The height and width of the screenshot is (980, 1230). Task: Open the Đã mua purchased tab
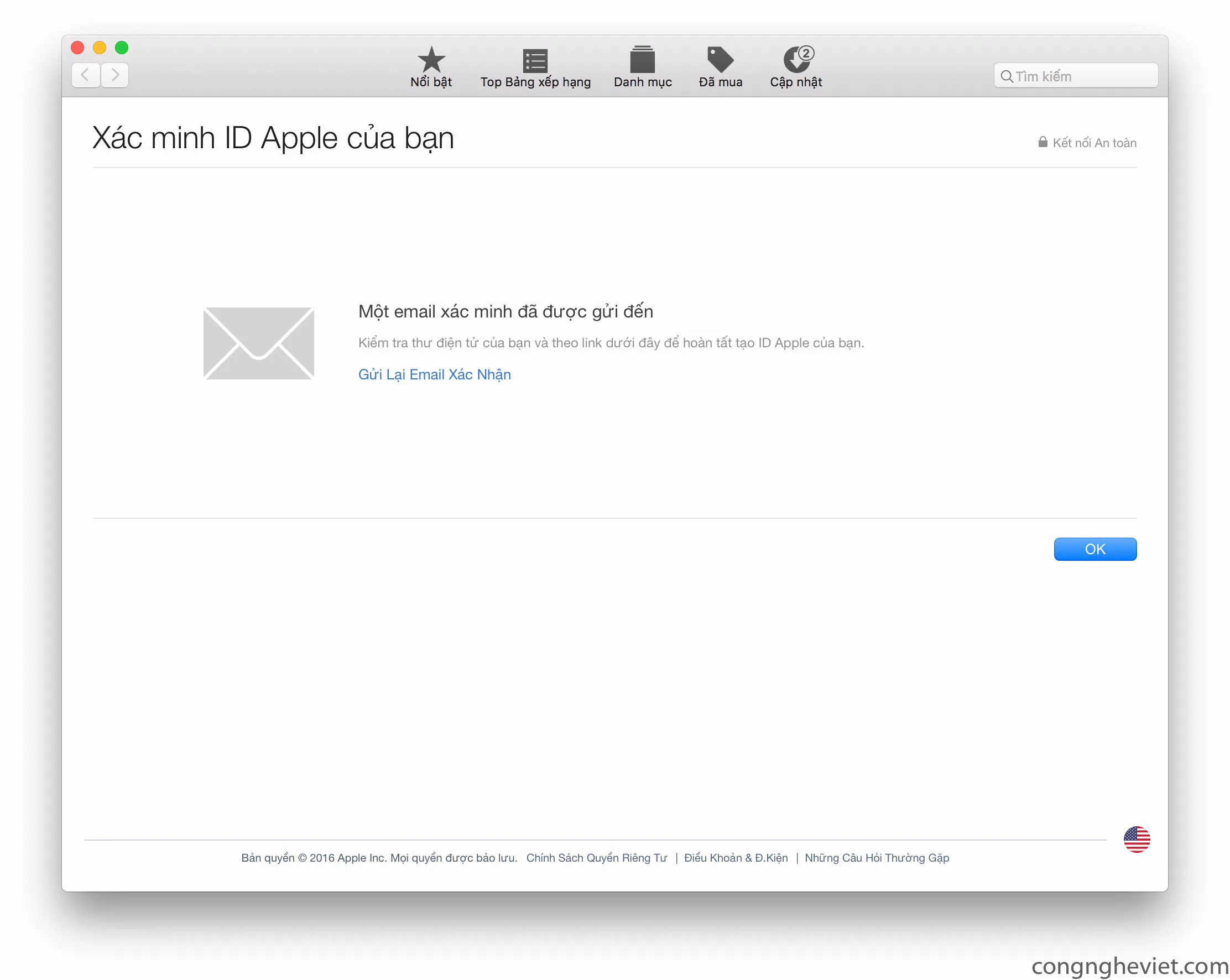pos(720,67)
